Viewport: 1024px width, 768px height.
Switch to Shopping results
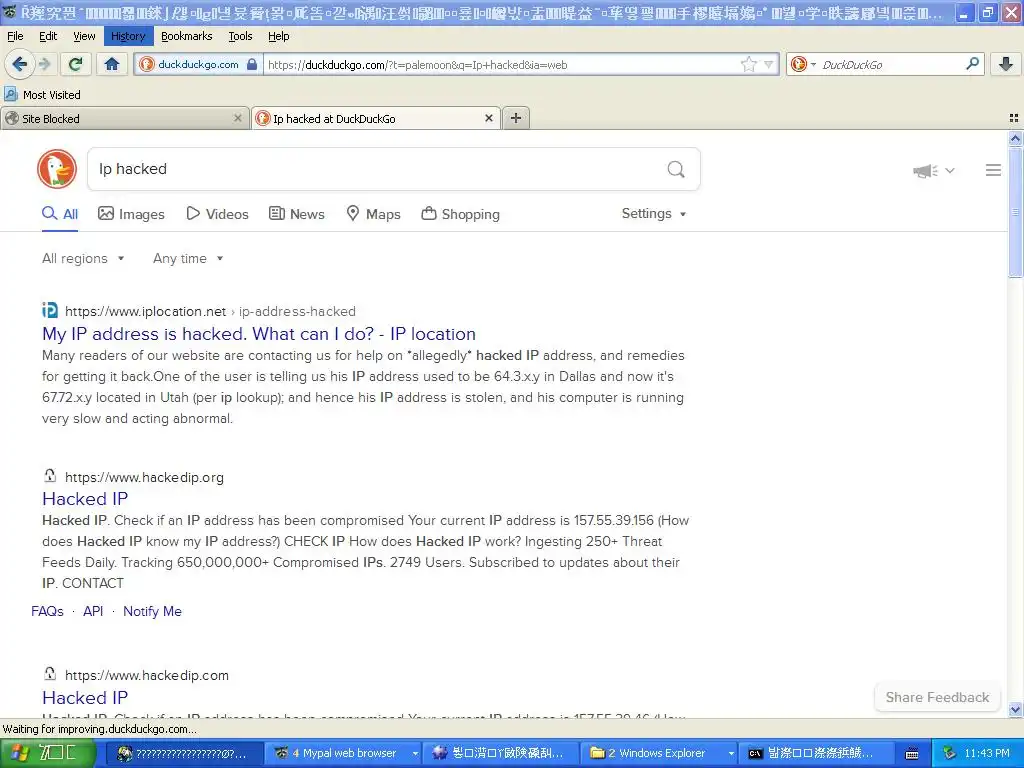pyautogui.click(x=460, y=214)
